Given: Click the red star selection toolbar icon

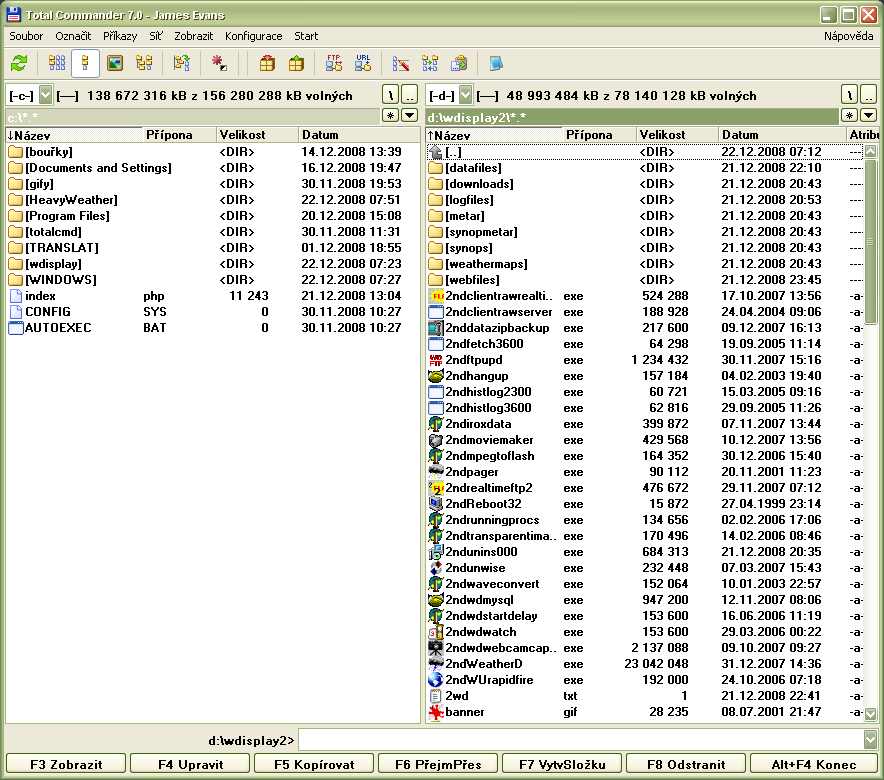Looking at the screenshot, I should 219,63.
